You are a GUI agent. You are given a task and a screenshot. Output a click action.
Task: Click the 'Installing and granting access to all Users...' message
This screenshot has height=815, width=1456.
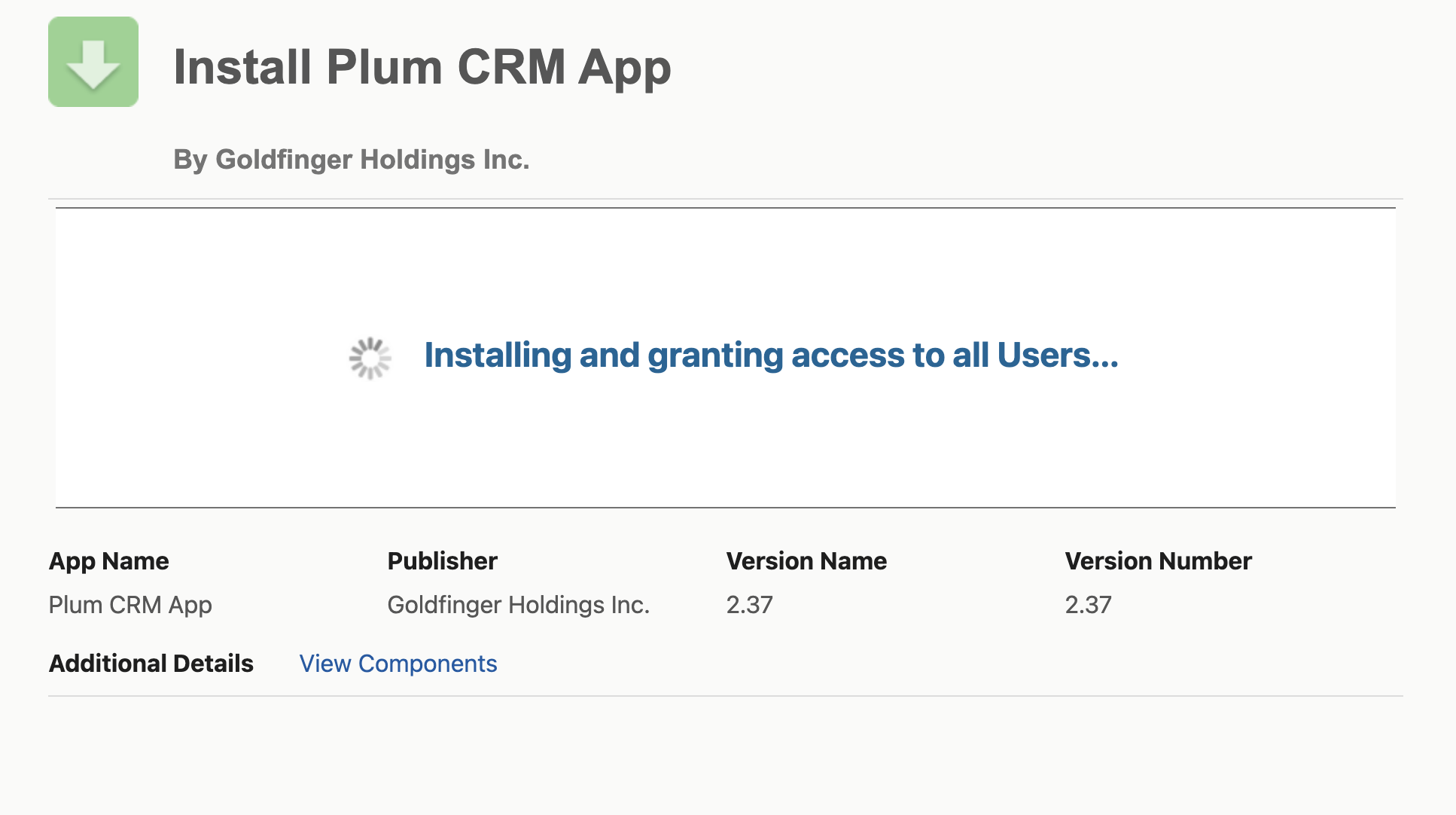[772, 356]
